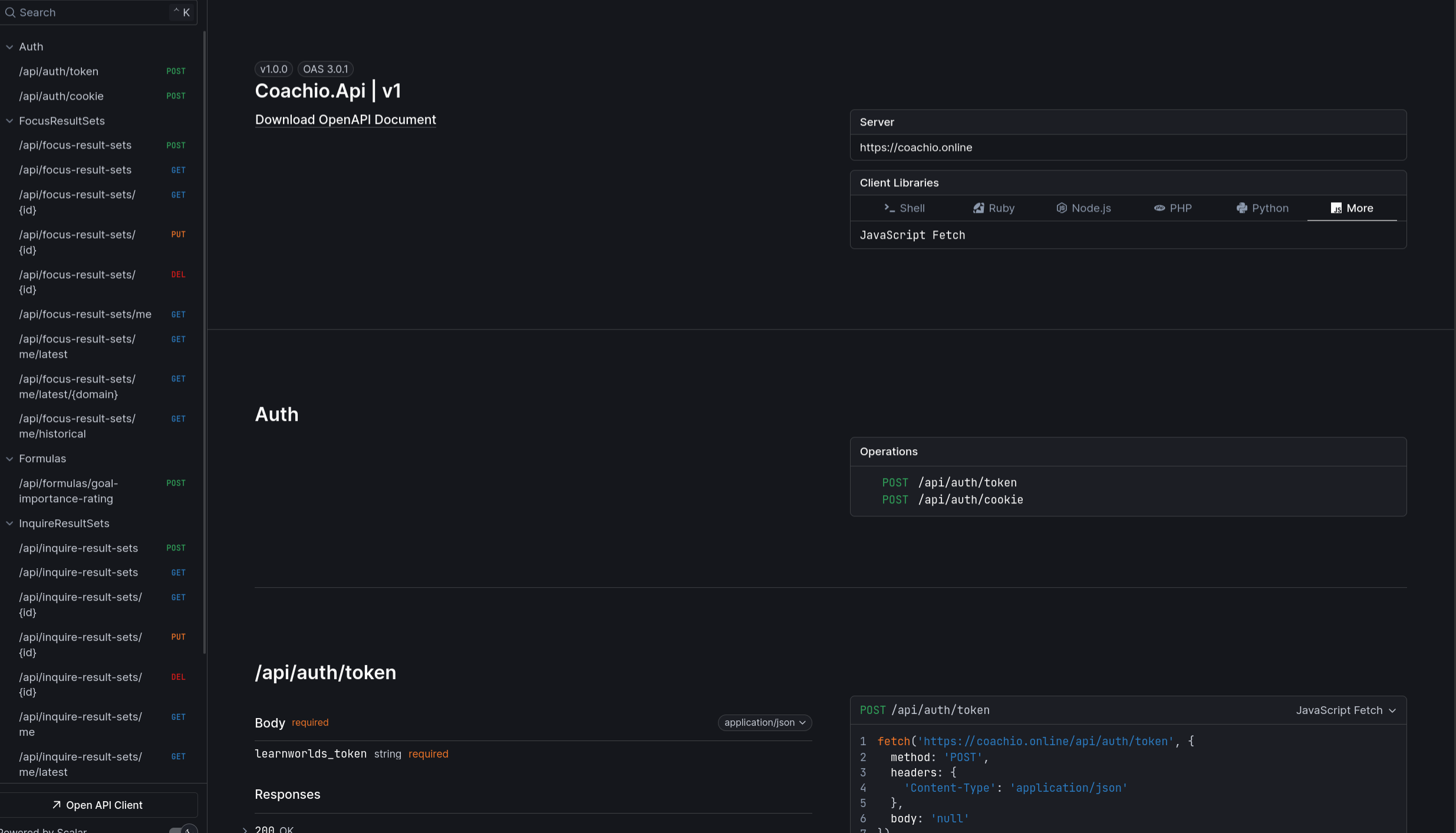Open the More client libraries tab
The height and width of the screenshot is (833, 1456).
point(1352,208)
